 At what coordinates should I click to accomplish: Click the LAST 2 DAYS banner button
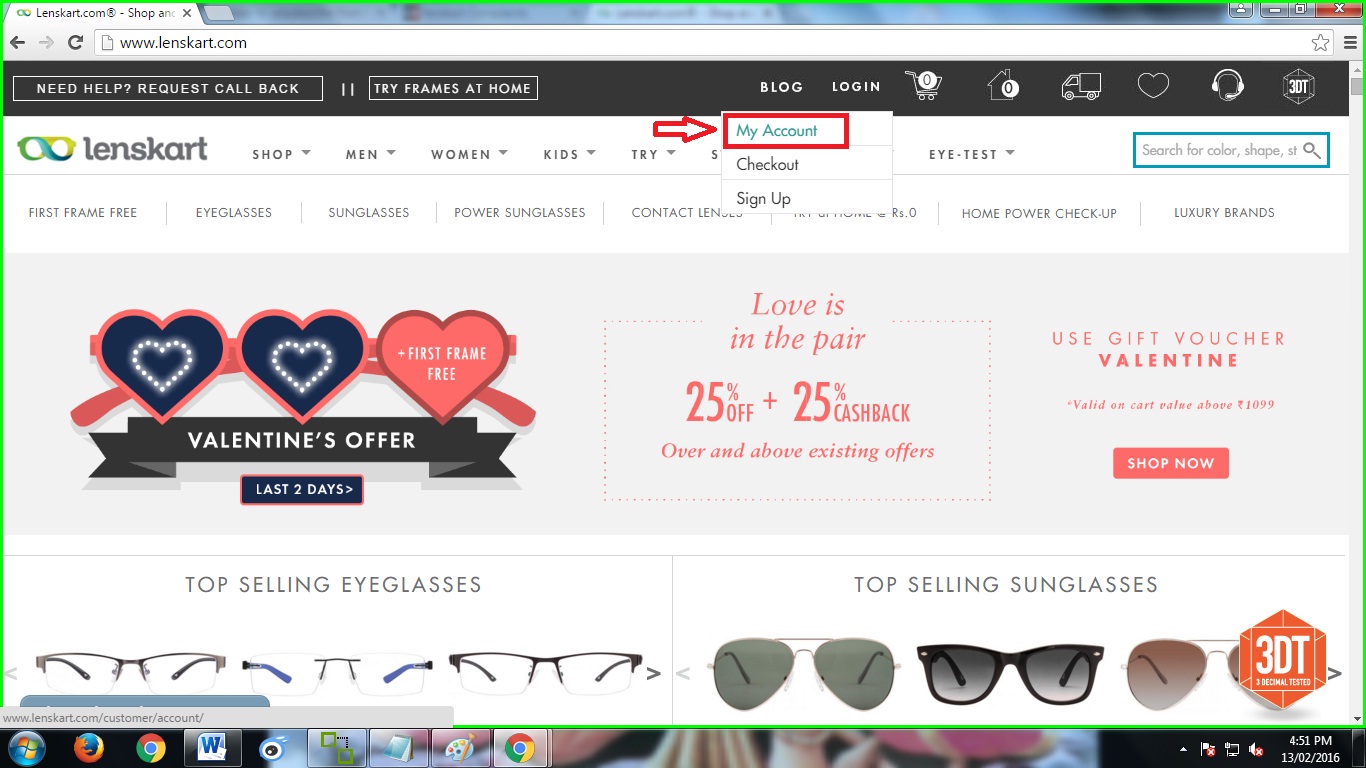[x=302, y=489]
